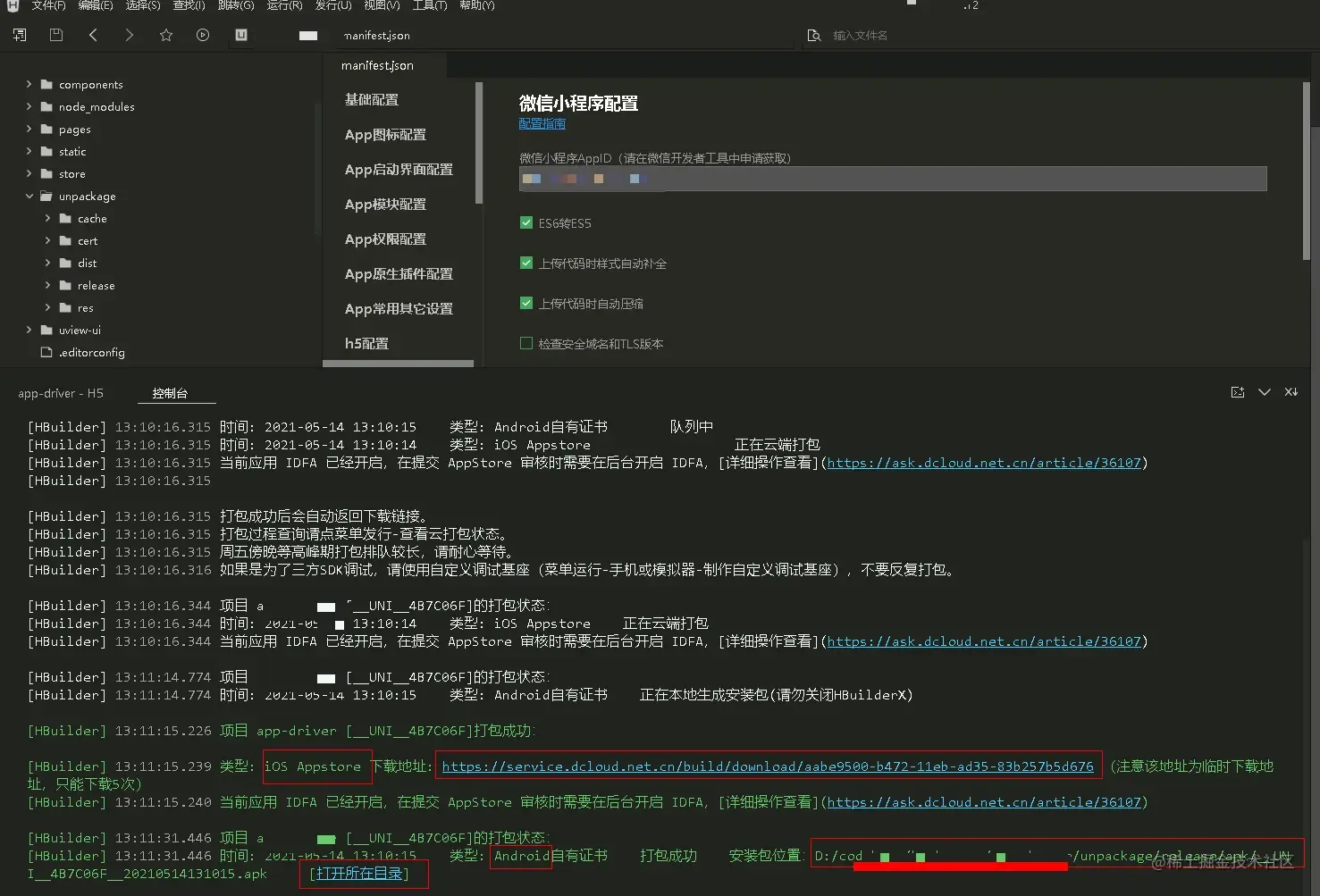Toggle 上传代码时样式自动补全 checkbox

[526, 263]
